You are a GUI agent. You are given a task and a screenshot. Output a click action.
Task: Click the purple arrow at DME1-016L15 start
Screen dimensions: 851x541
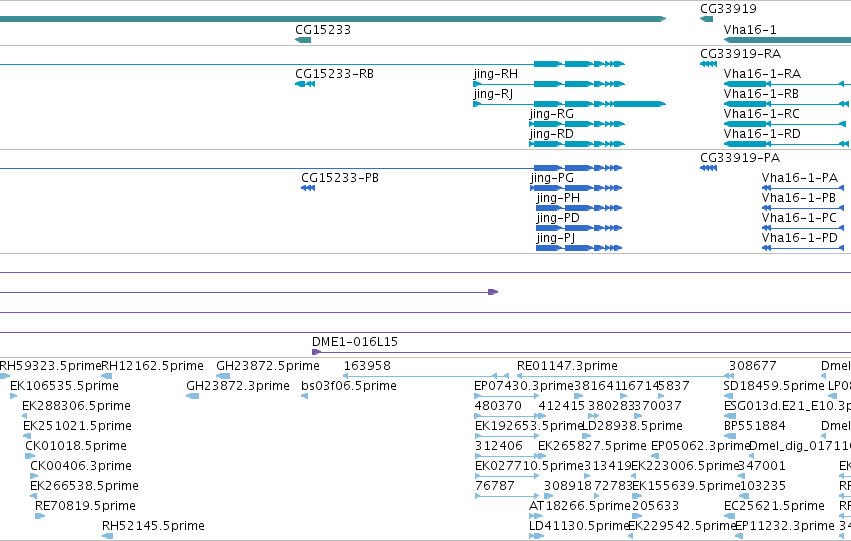point(316,352)
